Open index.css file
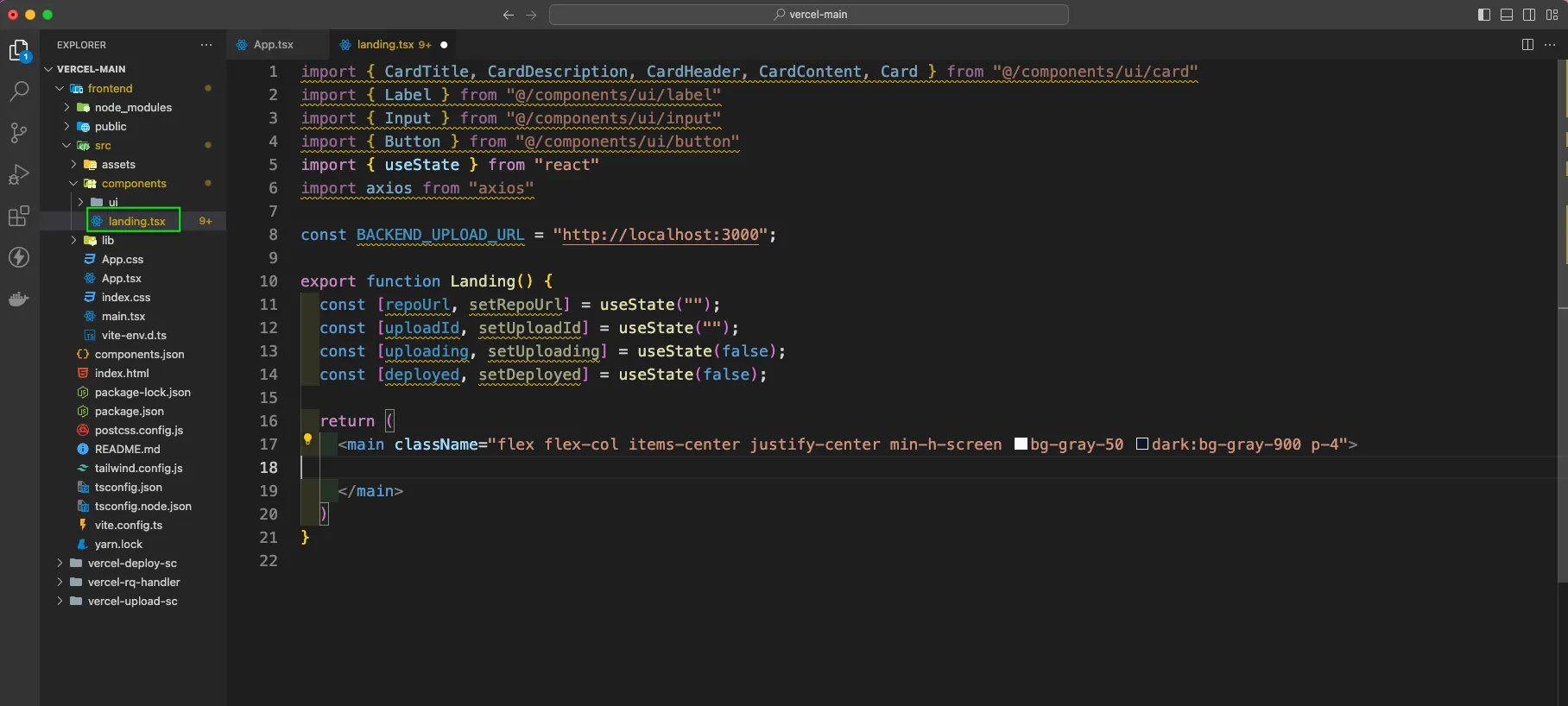 pyautogui.click(x=126, y=297)
